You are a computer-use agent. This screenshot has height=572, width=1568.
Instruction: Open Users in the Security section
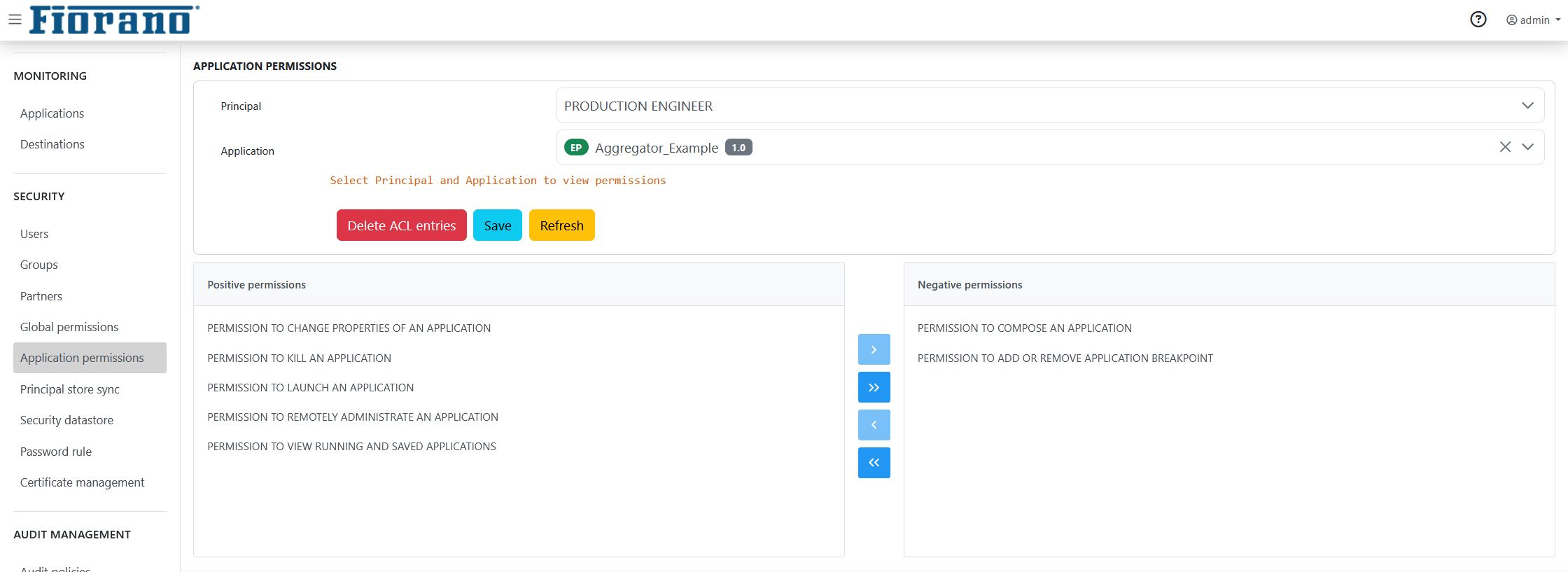[x=34, y=234]
